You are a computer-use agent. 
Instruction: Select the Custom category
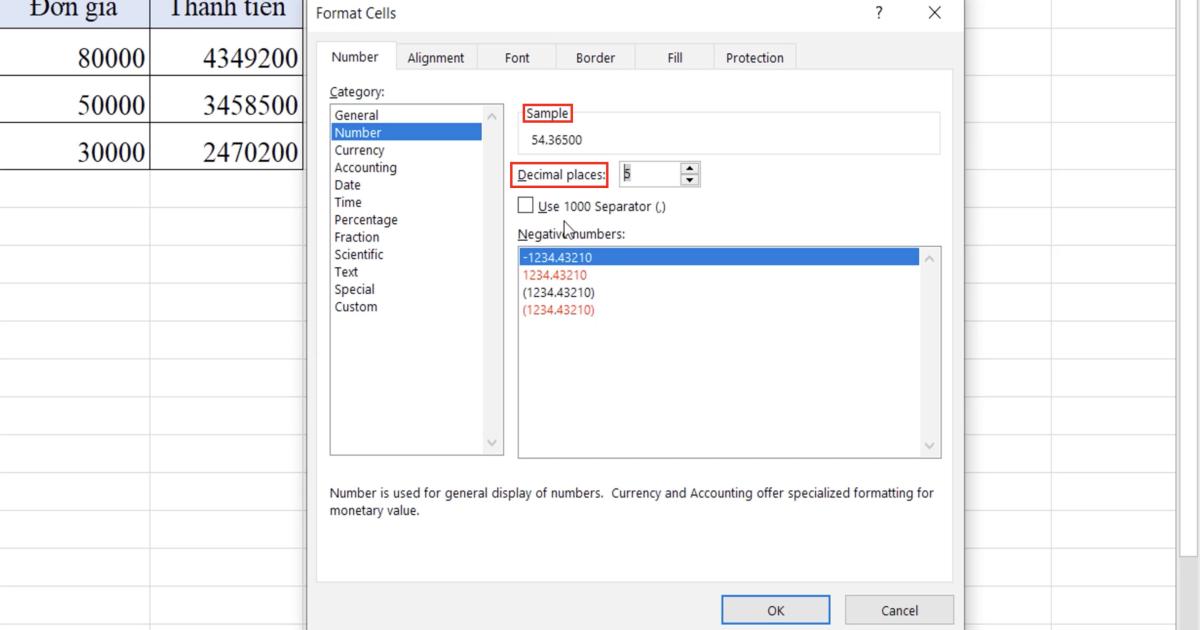356,306
